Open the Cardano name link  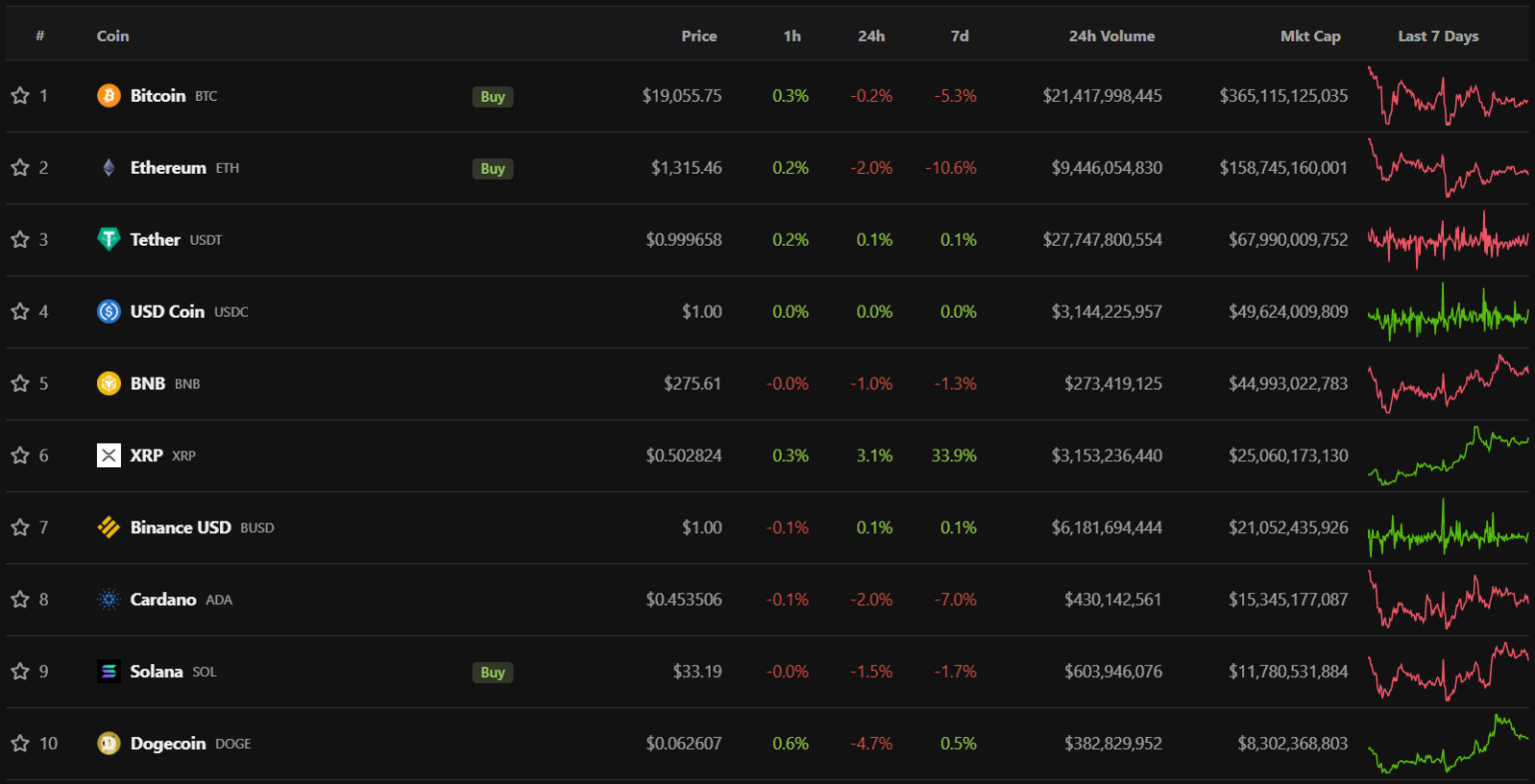click(163, 599)
